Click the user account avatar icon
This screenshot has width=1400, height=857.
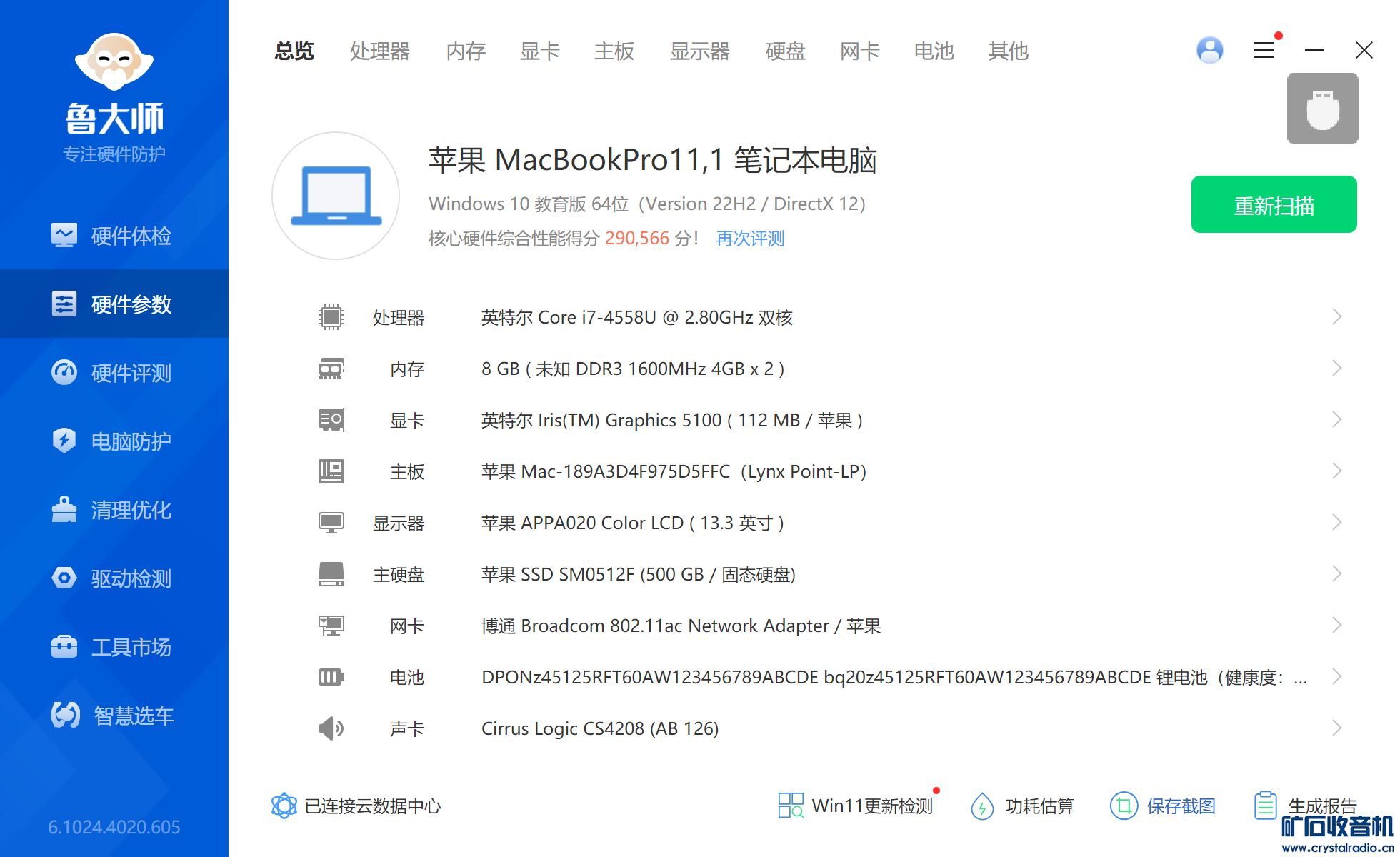coord(1209,50)
